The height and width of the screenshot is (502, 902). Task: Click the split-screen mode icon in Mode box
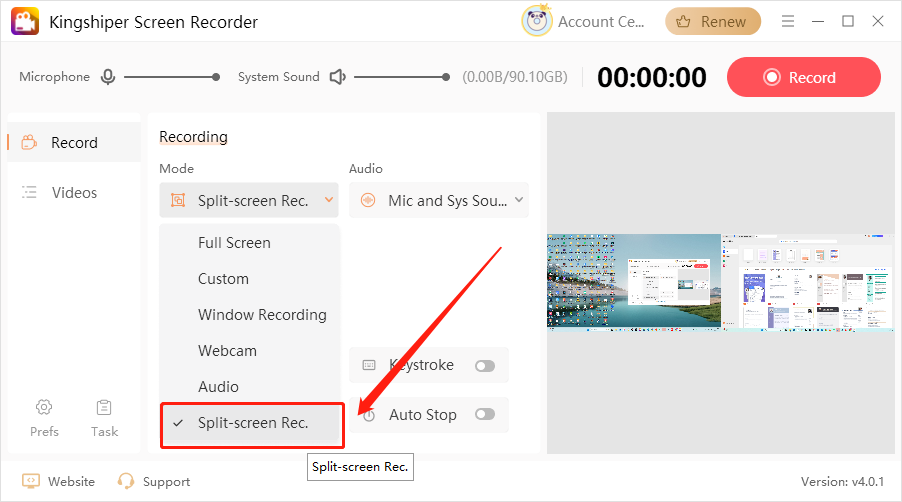(x=178, y=200)
